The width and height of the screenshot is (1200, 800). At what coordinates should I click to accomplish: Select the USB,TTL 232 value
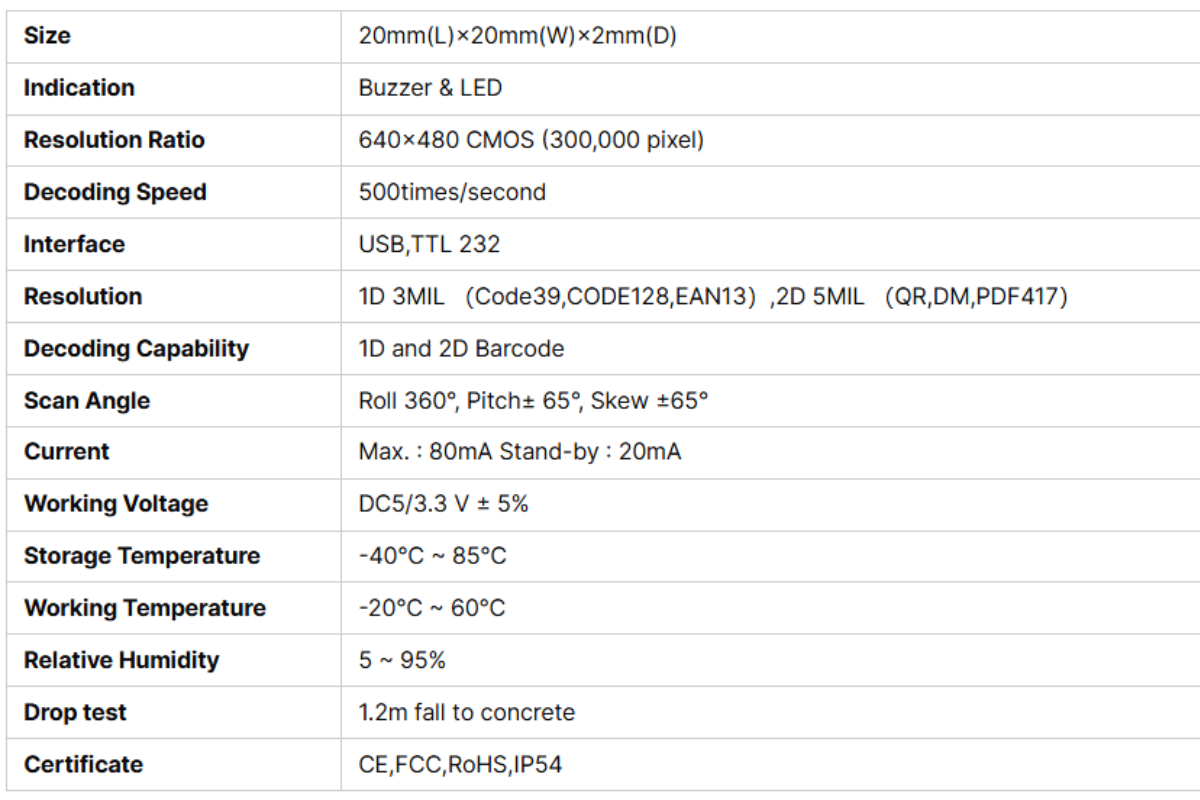pos(429,244)
